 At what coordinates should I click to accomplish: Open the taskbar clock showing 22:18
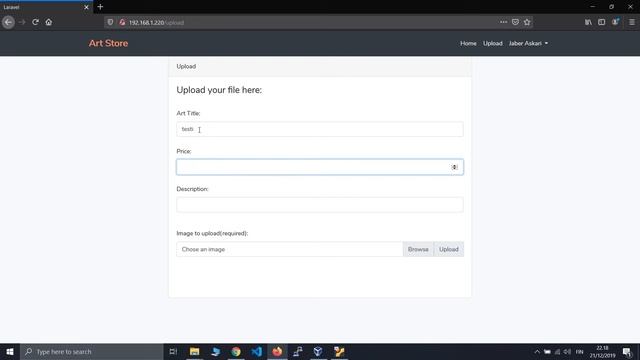pos(602,351)
